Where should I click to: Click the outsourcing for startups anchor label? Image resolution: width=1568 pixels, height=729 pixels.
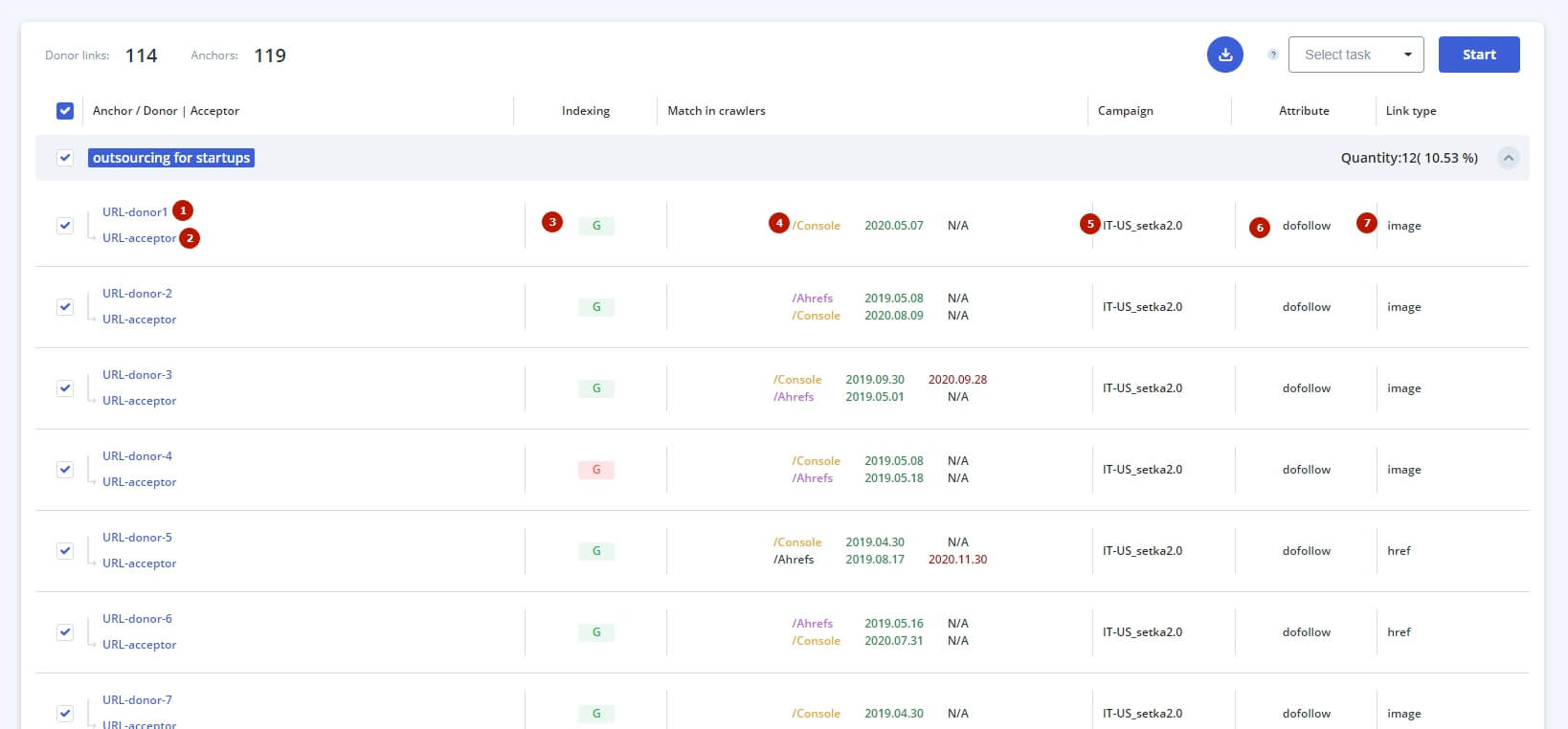pyautogui.click(x=171, y=158)
